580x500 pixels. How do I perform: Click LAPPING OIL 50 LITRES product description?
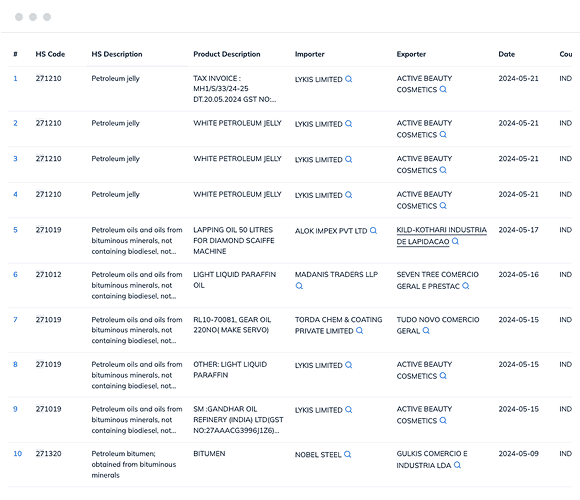coord(234,240)
